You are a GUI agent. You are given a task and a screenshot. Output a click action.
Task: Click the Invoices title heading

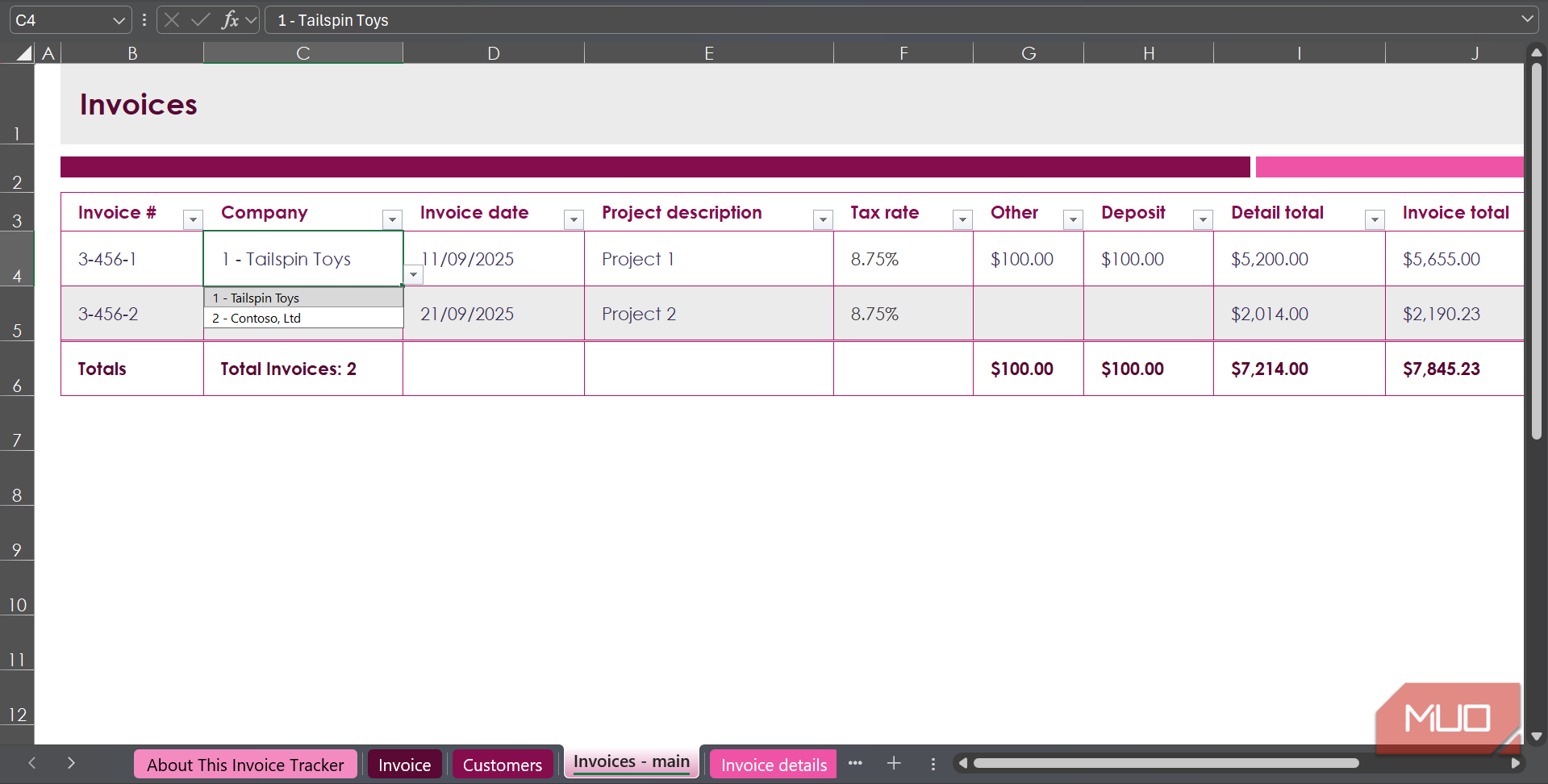click(139, 105)
